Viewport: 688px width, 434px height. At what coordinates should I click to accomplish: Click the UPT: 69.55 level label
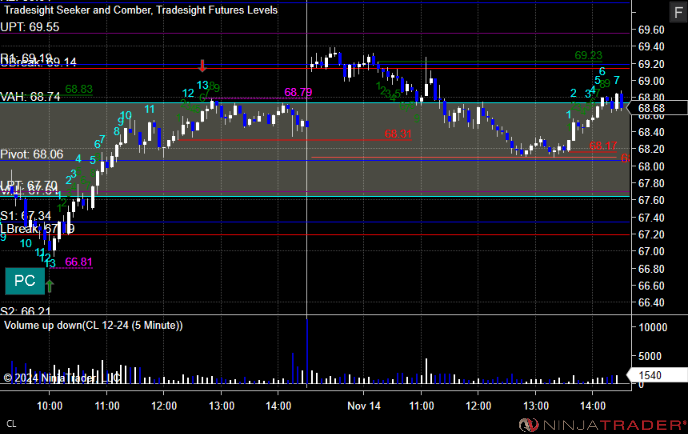click(x=30, y=27)
